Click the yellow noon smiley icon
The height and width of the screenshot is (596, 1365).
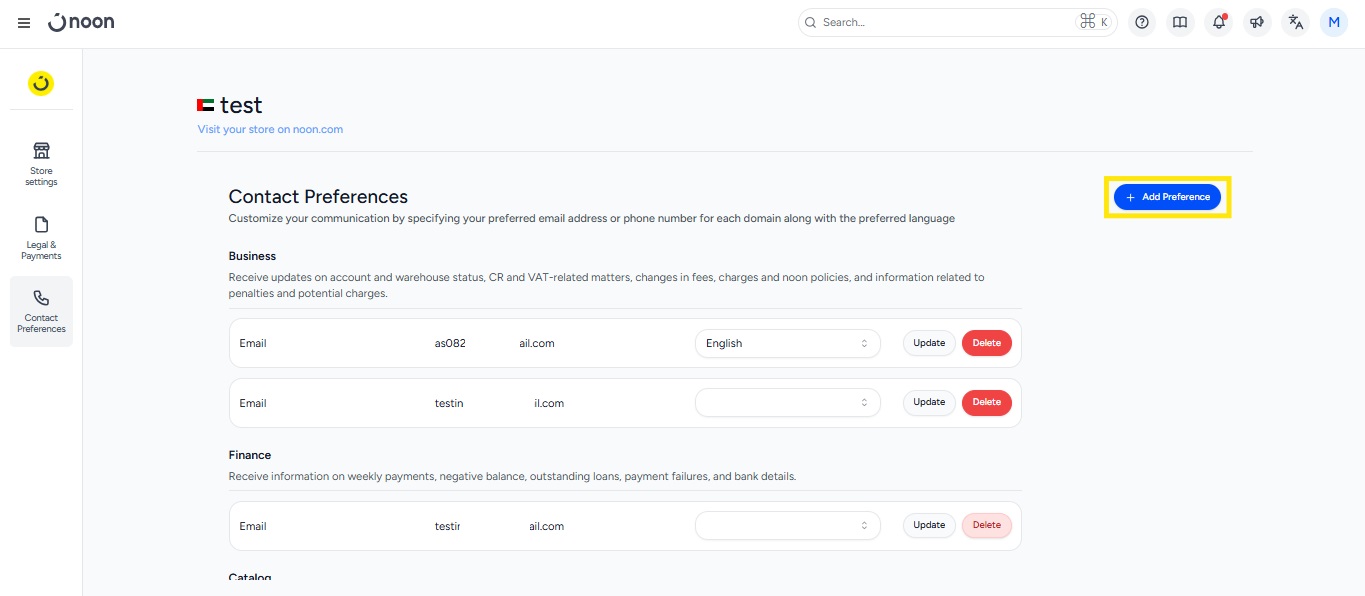point(41,84)
